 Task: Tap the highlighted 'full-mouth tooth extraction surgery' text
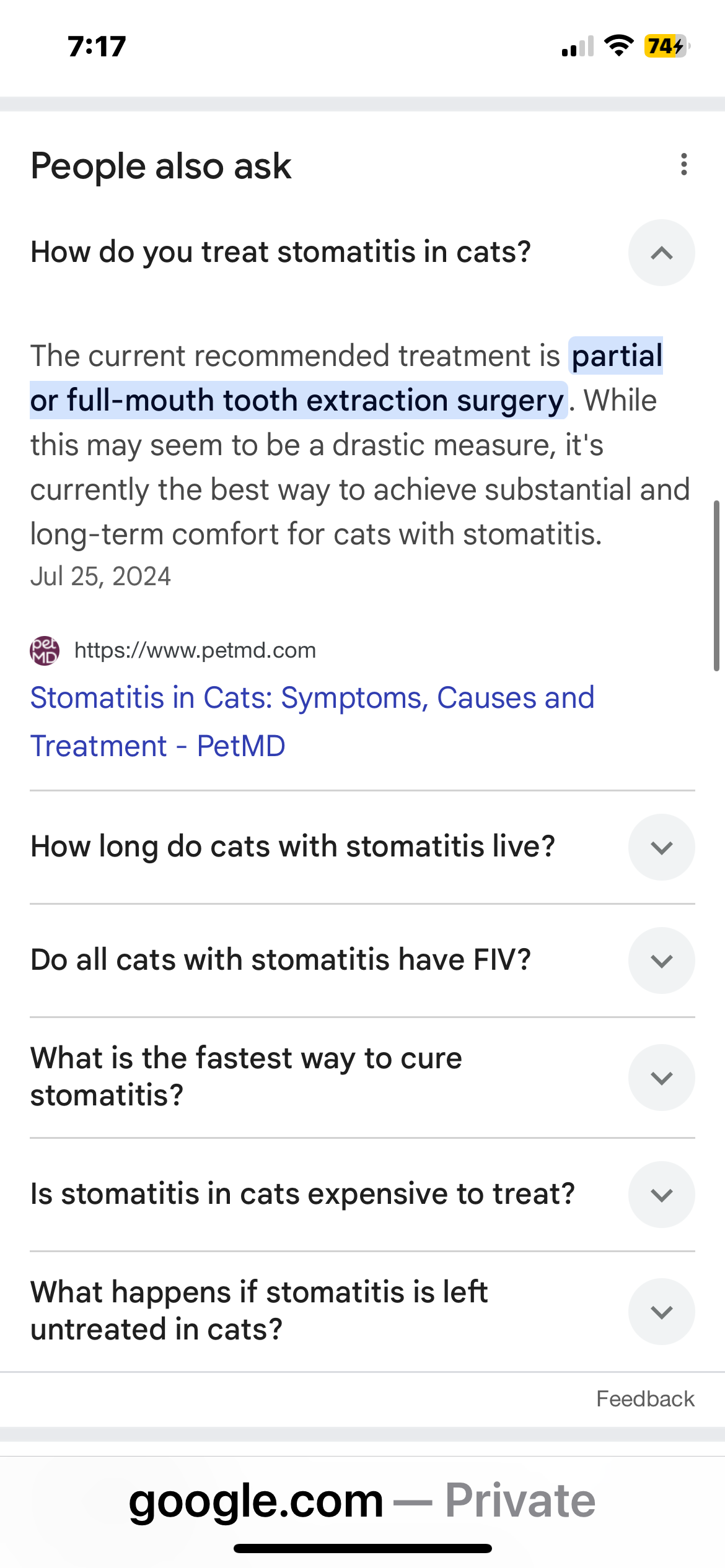tap(297, 401)
